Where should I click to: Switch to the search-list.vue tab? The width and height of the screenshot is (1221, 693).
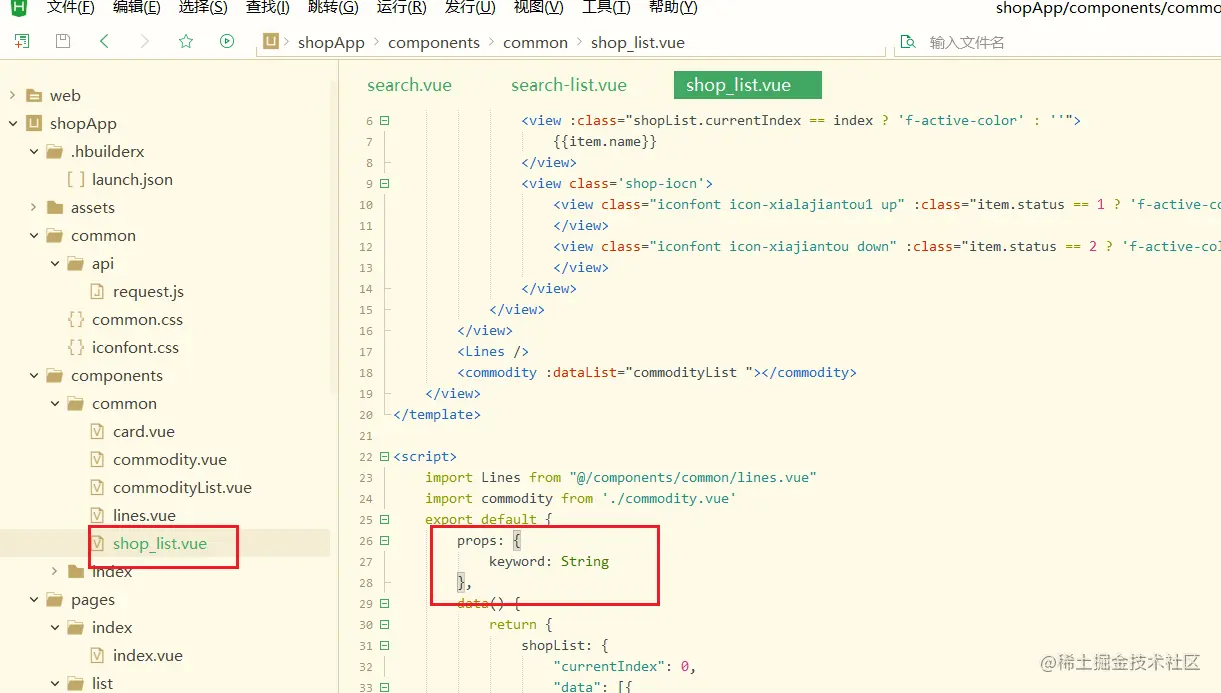[569, 85]
